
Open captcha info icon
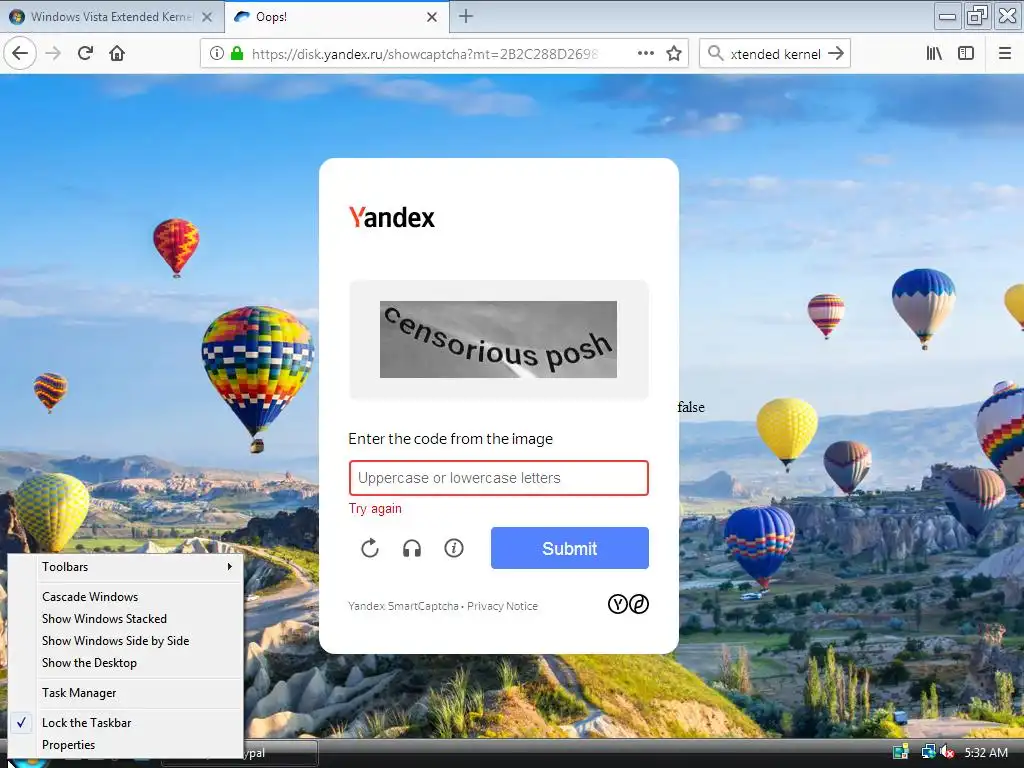(x=454, y=548)
